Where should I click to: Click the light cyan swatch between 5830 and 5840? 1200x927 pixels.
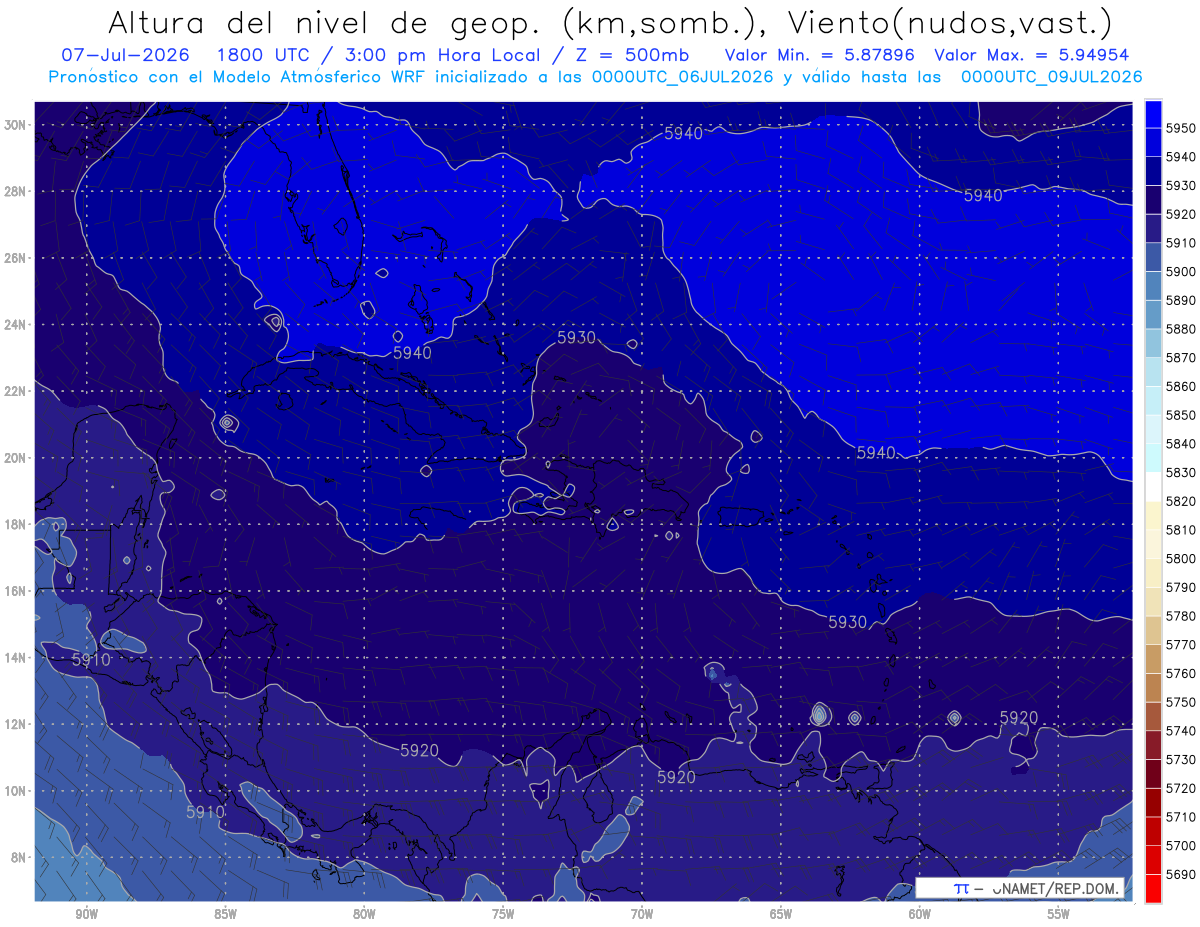click(1153, 458)
